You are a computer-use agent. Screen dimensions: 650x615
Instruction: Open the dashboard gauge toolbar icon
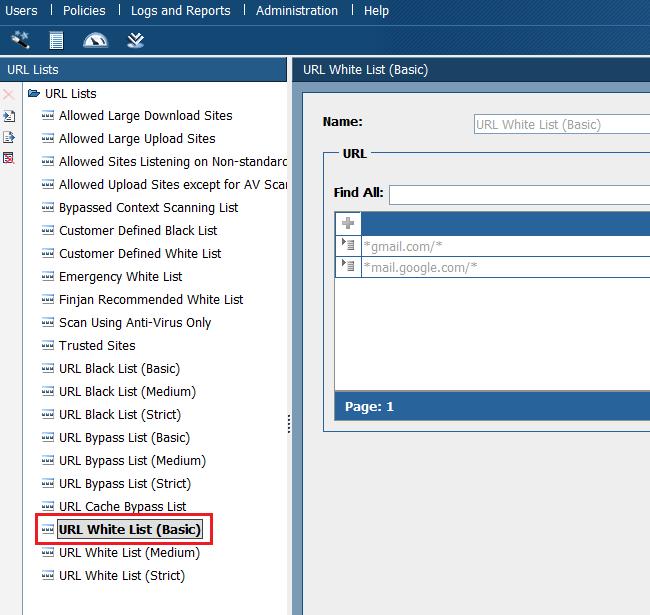[x=95, y=40]
